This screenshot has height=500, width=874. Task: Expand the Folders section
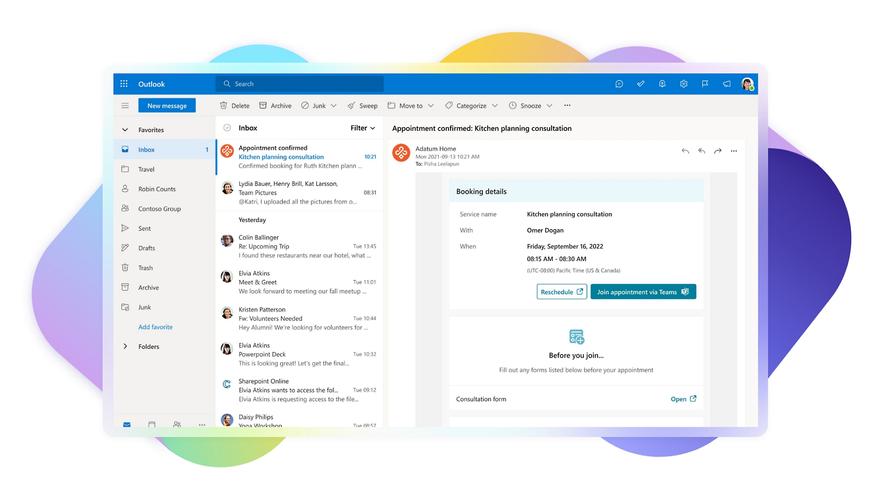pyautogui.click(x=125, y=346)
